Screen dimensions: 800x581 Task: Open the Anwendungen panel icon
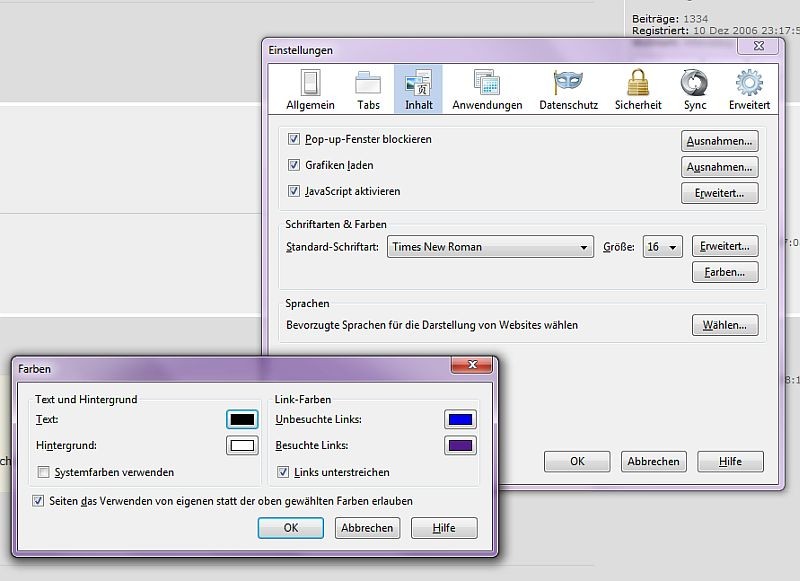pyautogui.click(x=487, y=89)
